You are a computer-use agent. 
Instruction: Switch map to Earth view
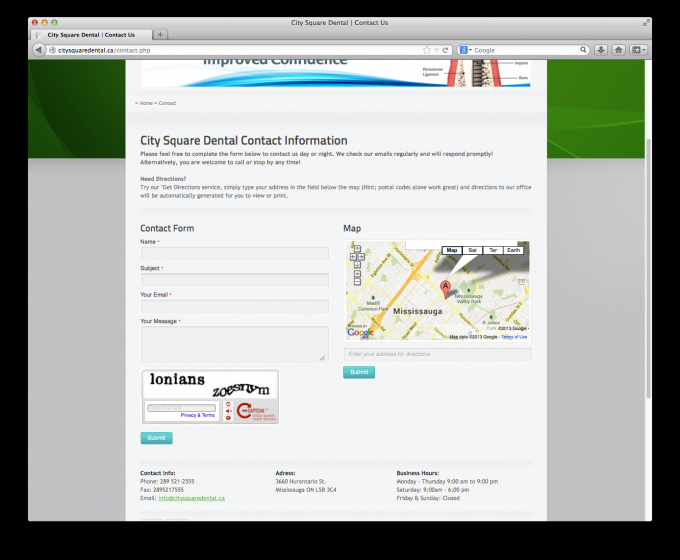point(514,250)
